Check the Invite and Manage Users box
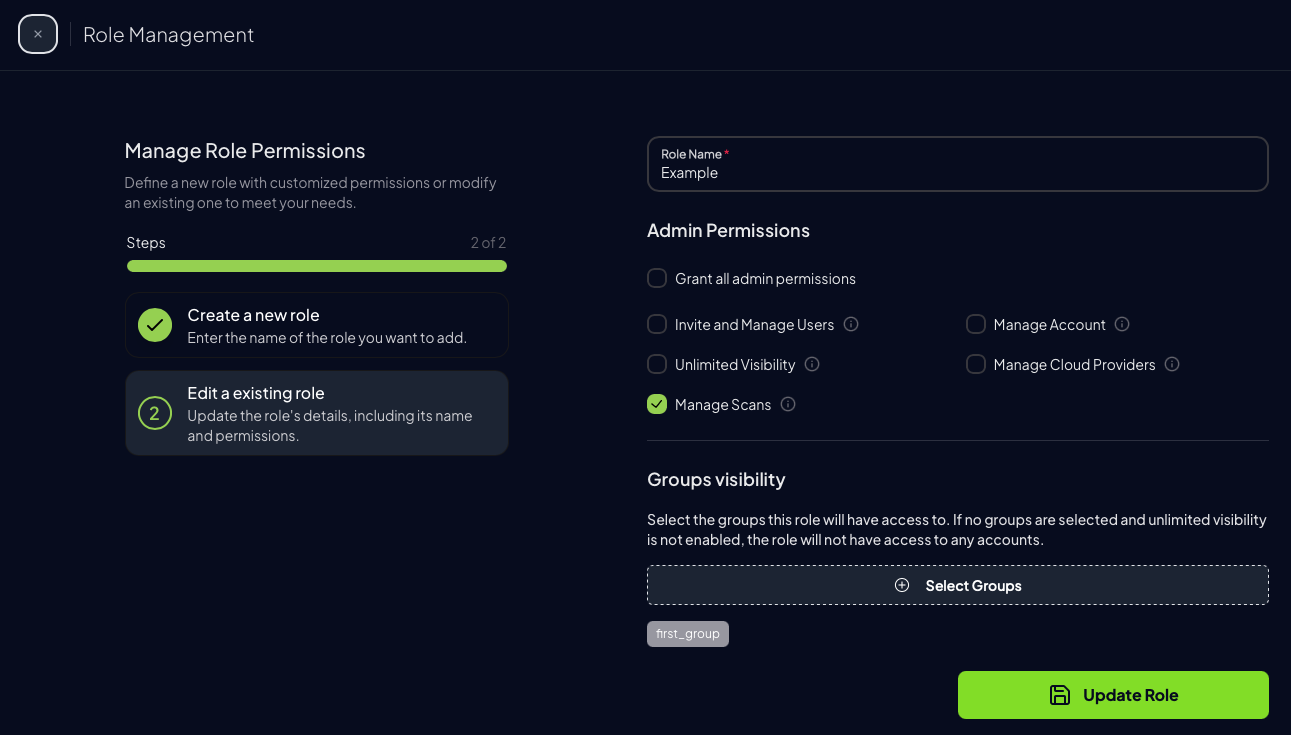 pyautogui.click(x=657, y=324)
